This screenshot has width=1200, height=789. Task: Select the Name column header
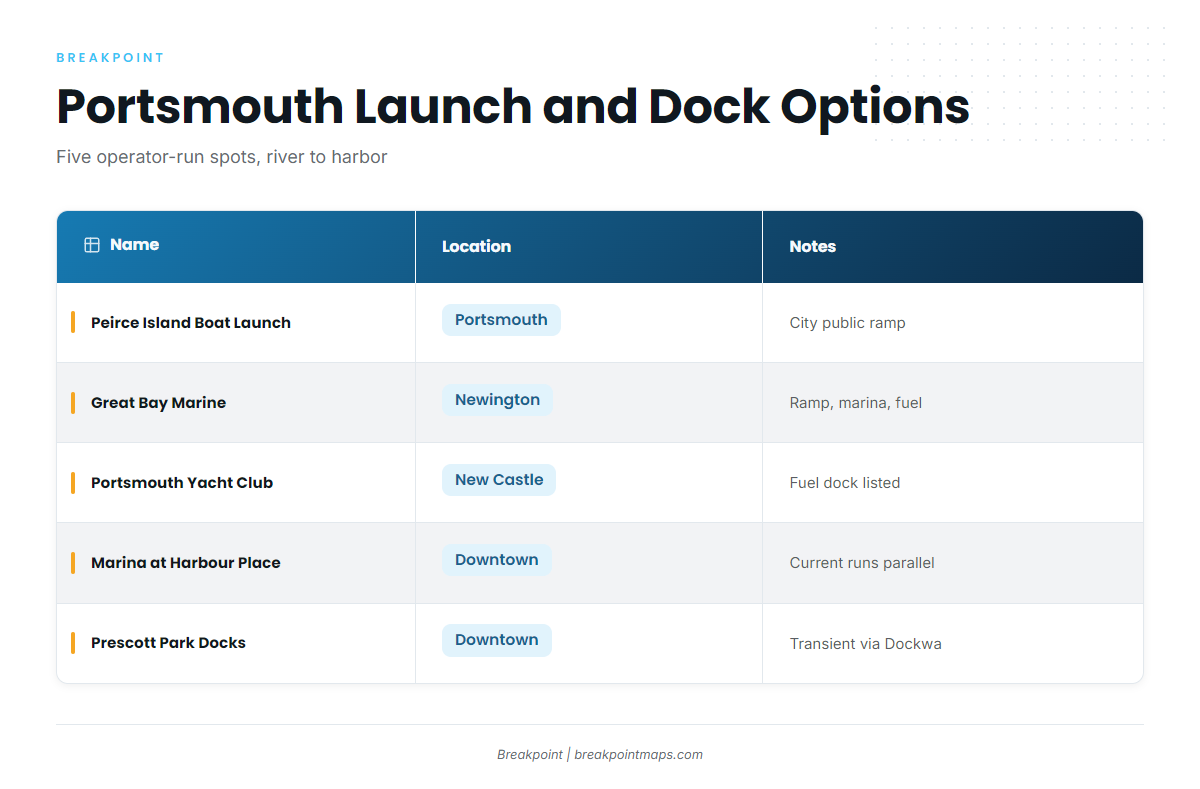[x=236, y=247]
